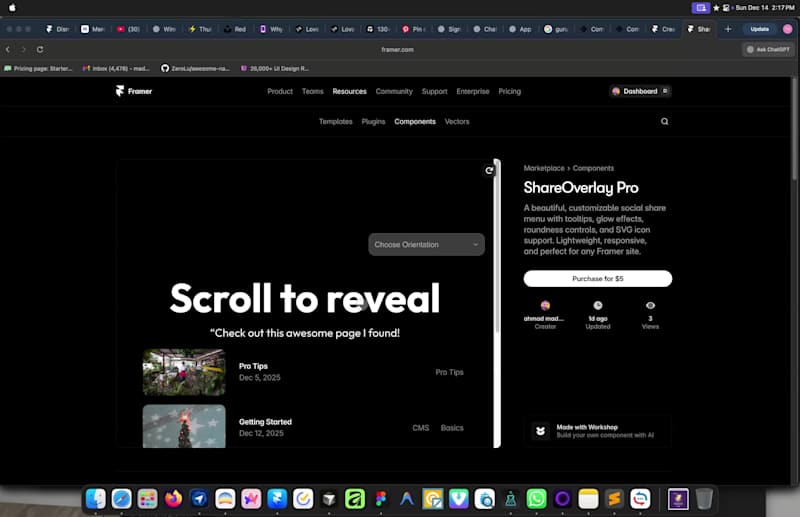Image resolution: width=800 pixels, height=517 pixels.
Task: Open the Product menu
Action: pyautogui.click(x=280, y=91)
